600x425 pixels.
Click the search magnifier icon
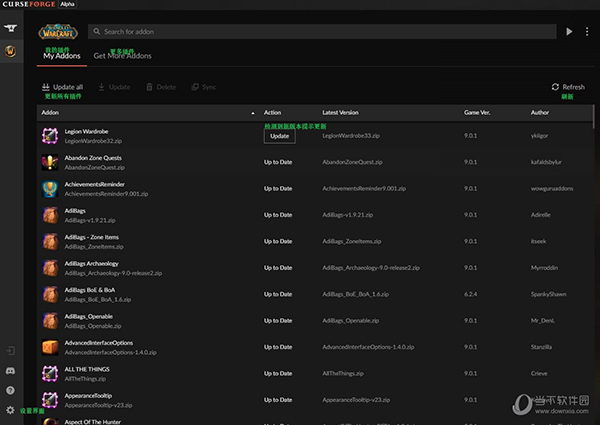[97, 31]
